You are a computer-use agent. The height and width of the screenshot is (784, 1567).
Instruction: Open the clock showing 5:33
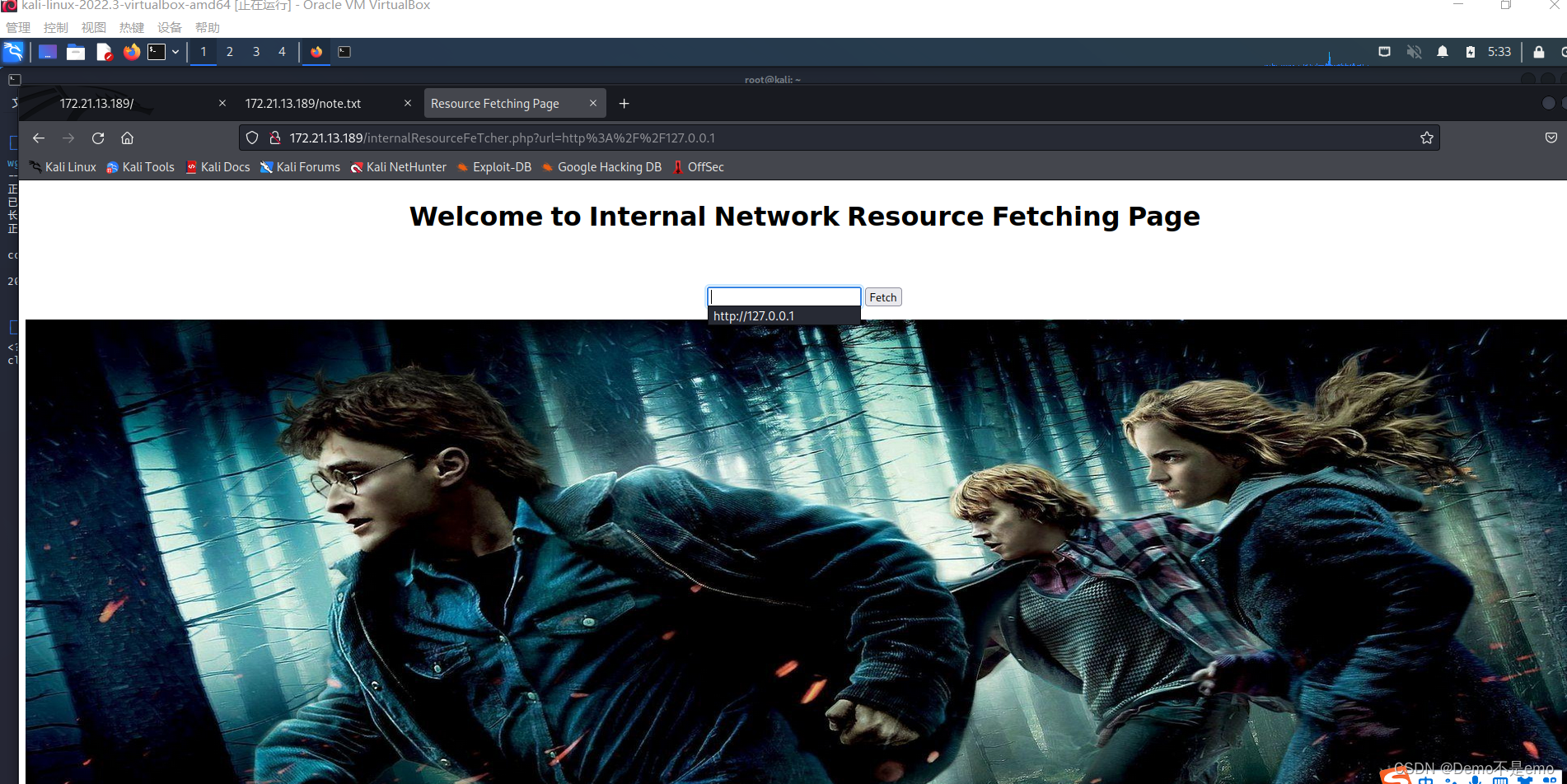coord(1499,52)
